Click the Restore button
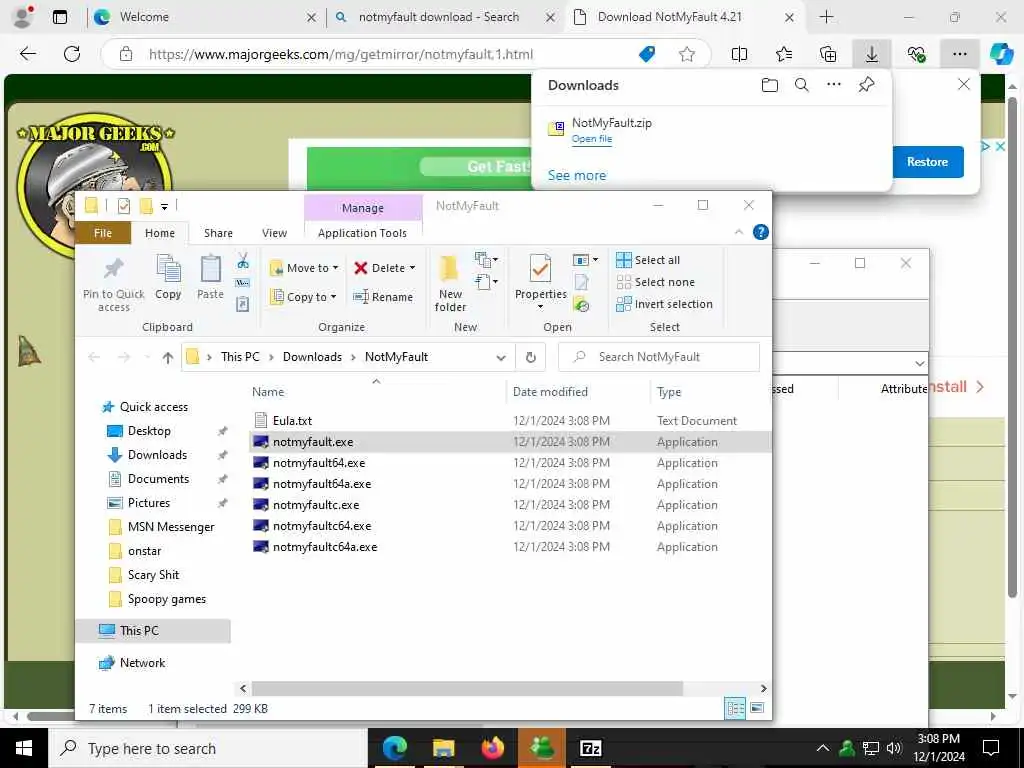This screenshot has width=1024, height=768. point(927,162)
